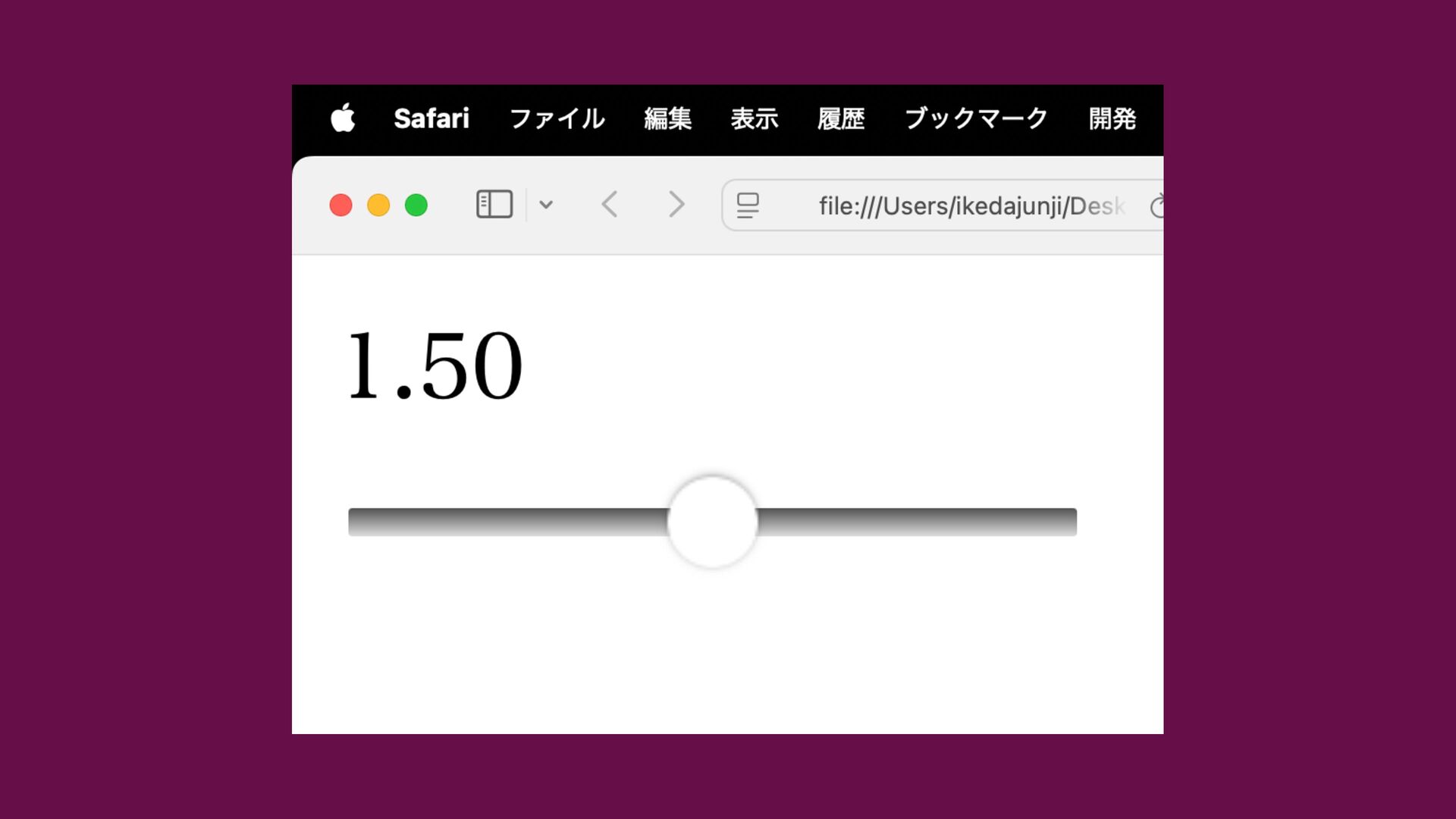Open the ブックマーク menu
The image size is (1456, 819).
point(977,119)
